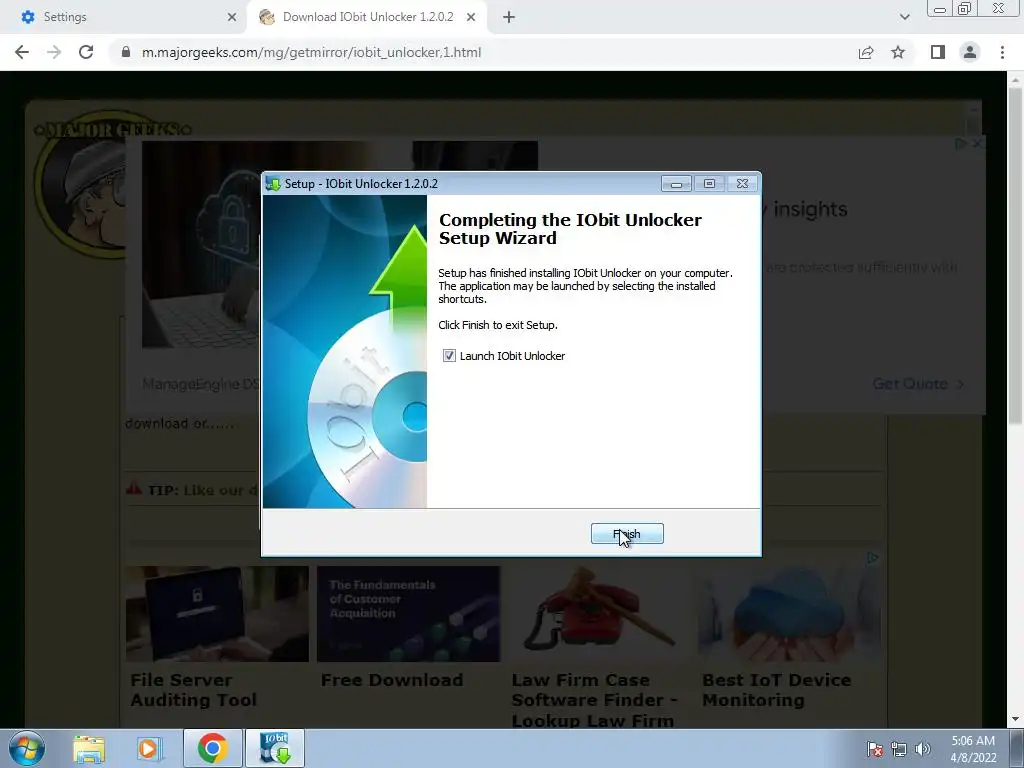Open Law Firm Case Software Finder ad
The width and height of the screenshot is (1024, 768).
(x=594, y=700)
